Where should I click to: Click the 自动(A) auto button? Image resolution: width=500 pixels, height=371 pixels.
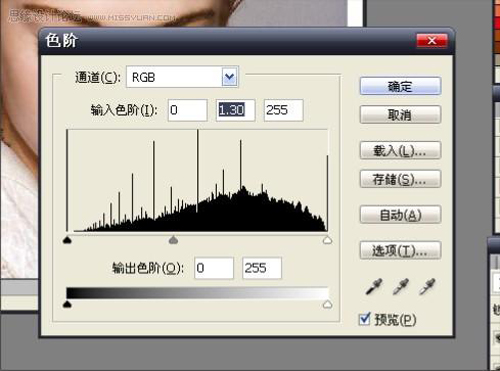pos(400,215)
